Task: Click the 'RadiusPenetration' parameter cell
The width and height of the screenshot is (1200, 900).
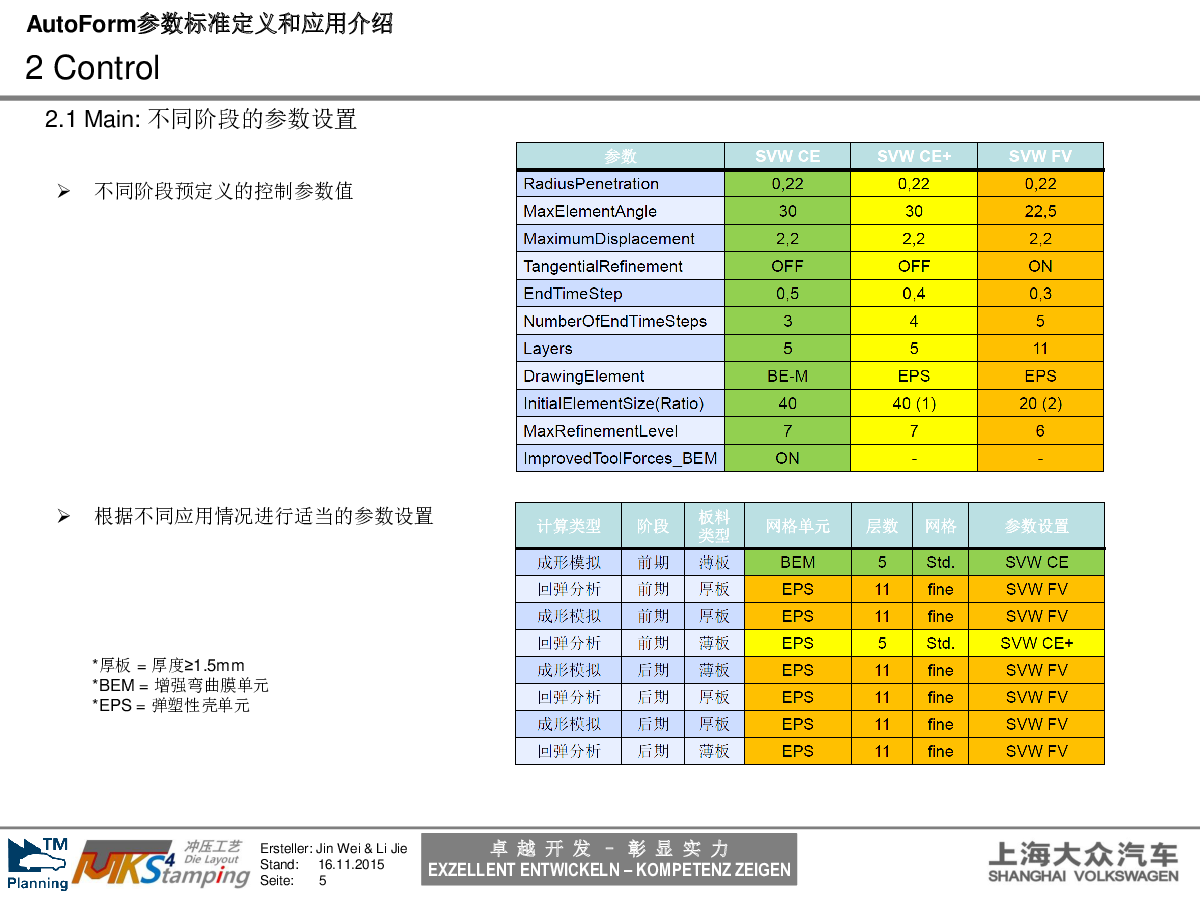Action: click(620, 184)
